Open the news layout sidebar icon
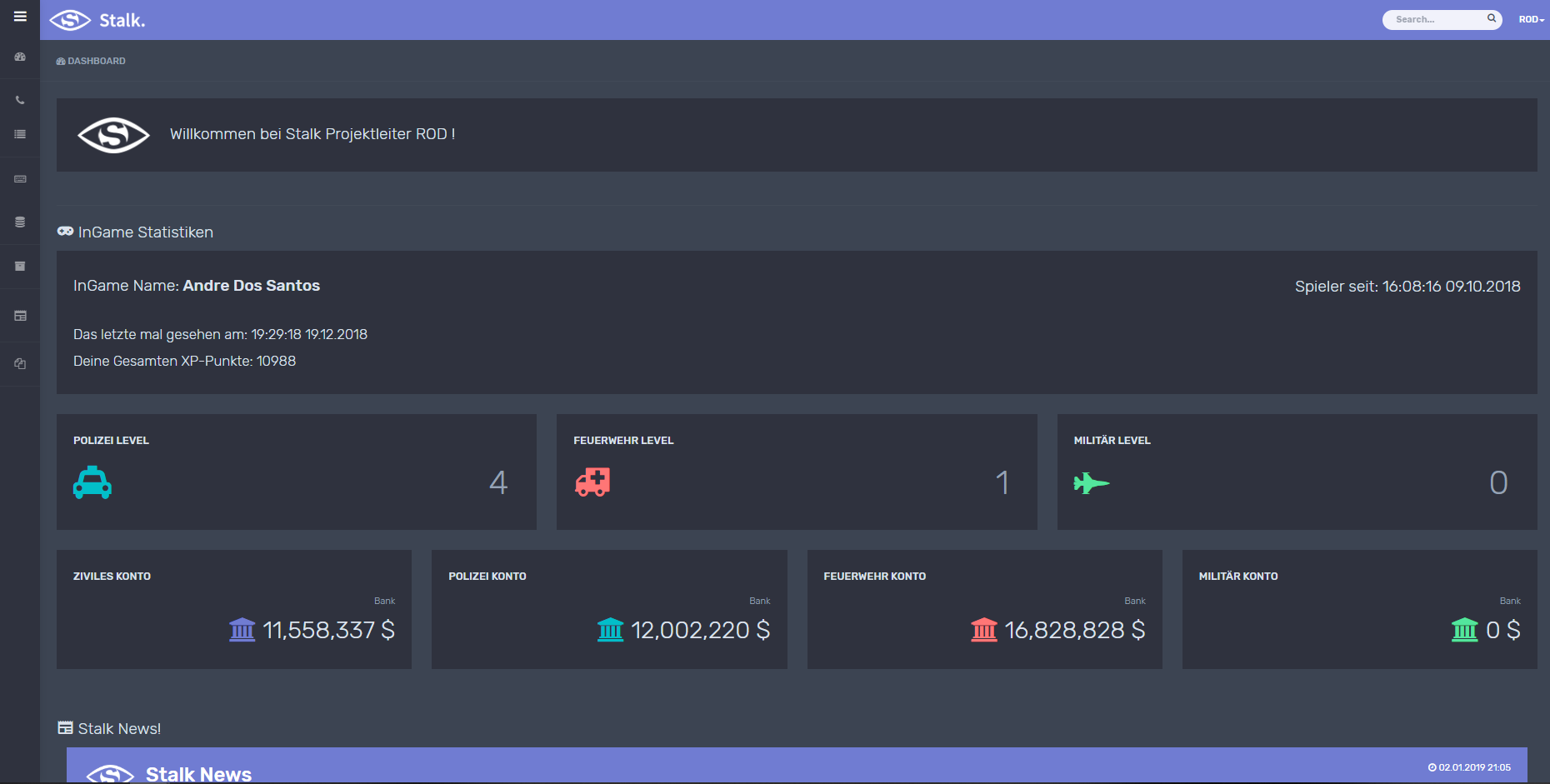 click(x=20, y=316)
